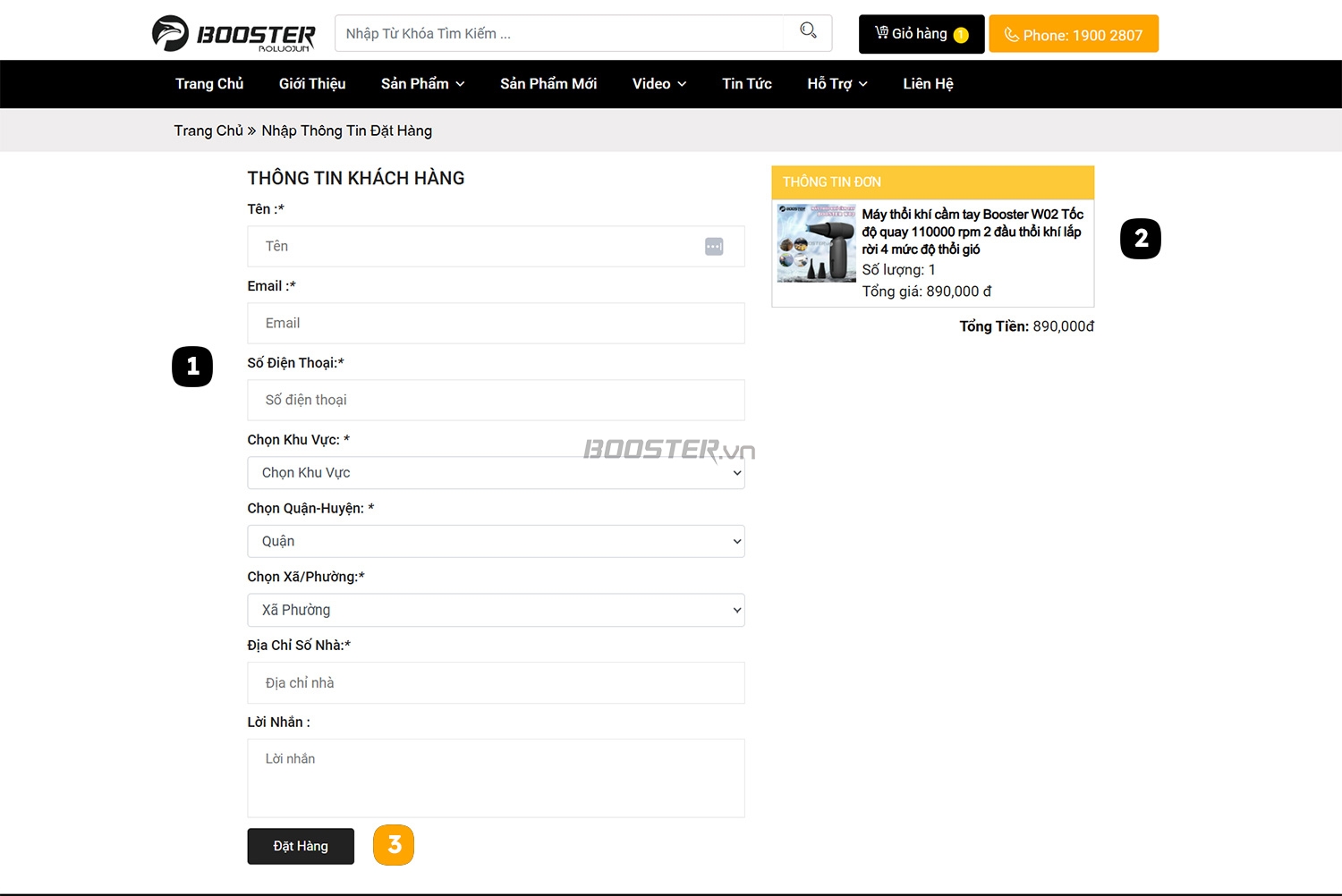Open the Quận dropdown
This screenshot has height=896, width=1342.
tap(496, 542)
